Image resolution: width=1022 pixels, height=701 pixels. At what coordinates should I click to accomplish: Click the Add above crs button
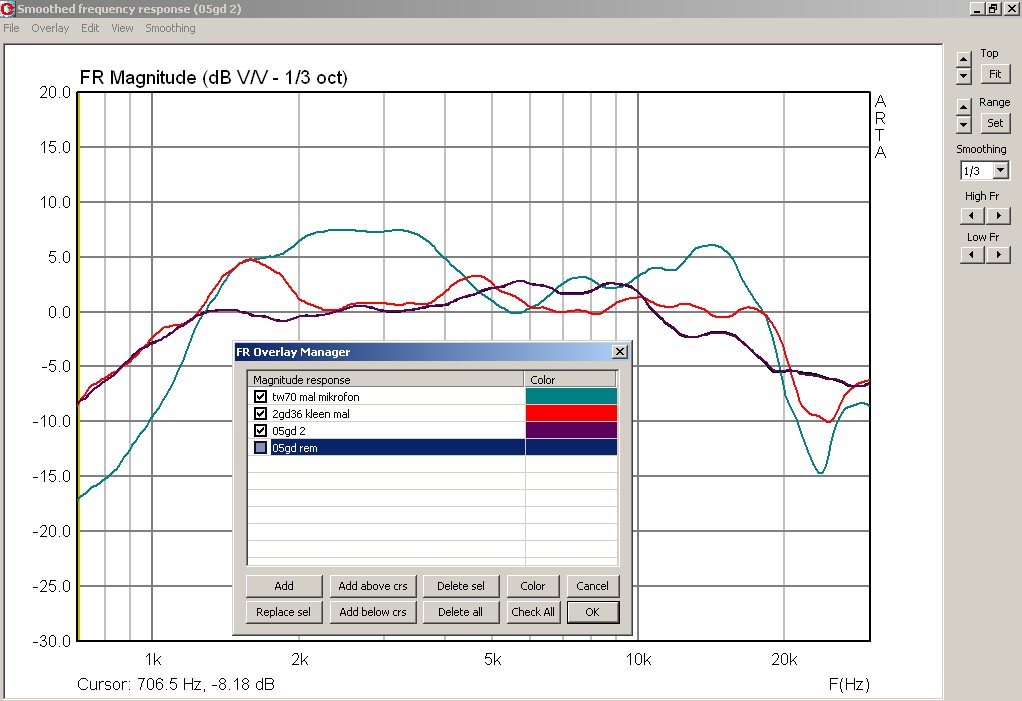373,586
